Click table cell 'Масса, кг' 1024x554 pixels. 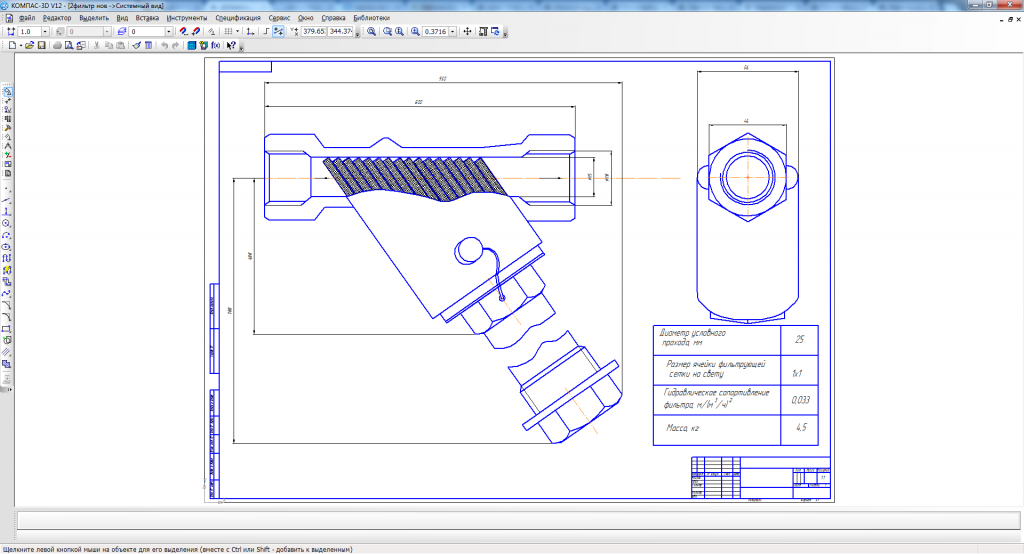tap(717, 429)
